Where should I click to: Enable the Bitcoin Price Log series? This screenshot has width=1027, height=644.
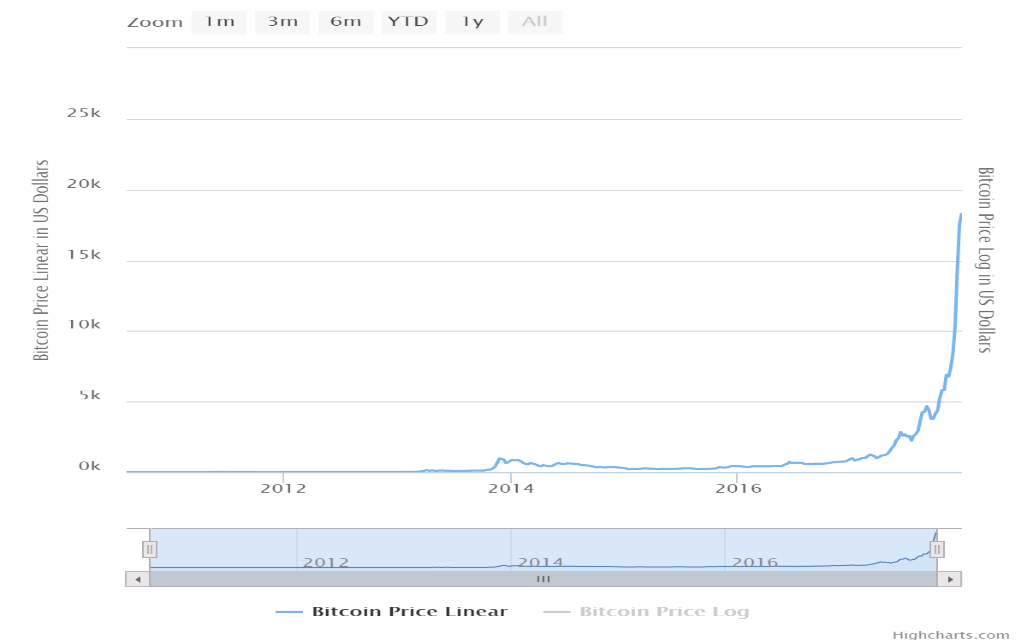tap(664, 611)
